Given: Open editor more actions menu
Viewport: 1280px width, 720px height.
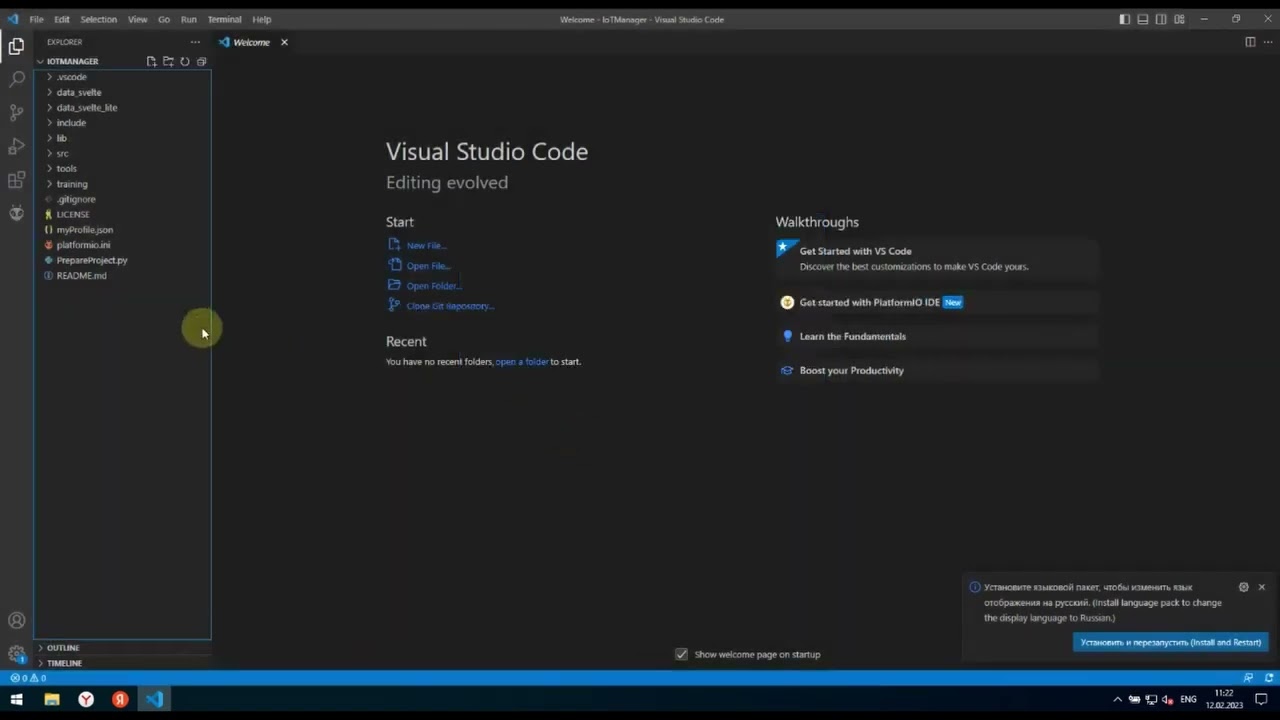Looking at the screenshot, I should 1268,42.
